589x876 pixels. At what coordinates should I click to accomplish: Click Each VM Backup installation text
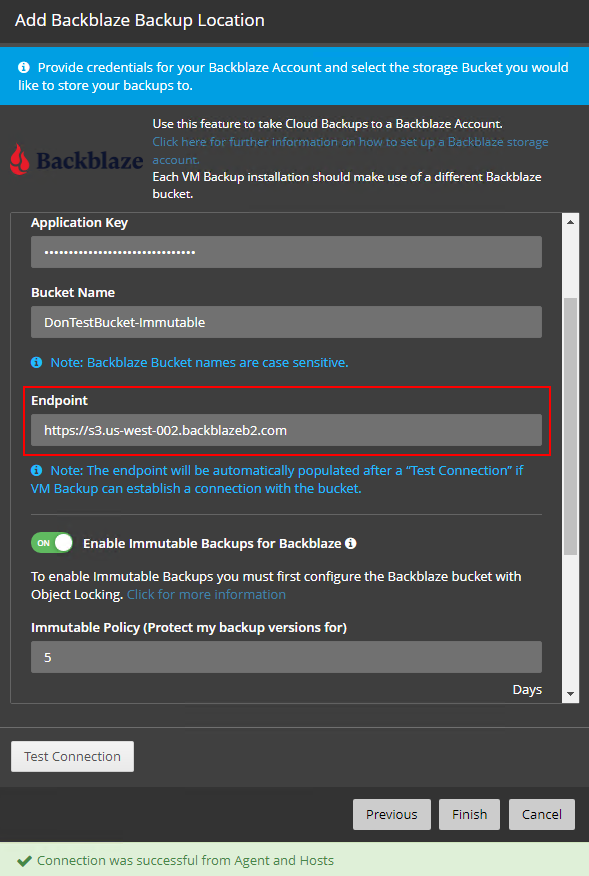click(x=347, y=185)
